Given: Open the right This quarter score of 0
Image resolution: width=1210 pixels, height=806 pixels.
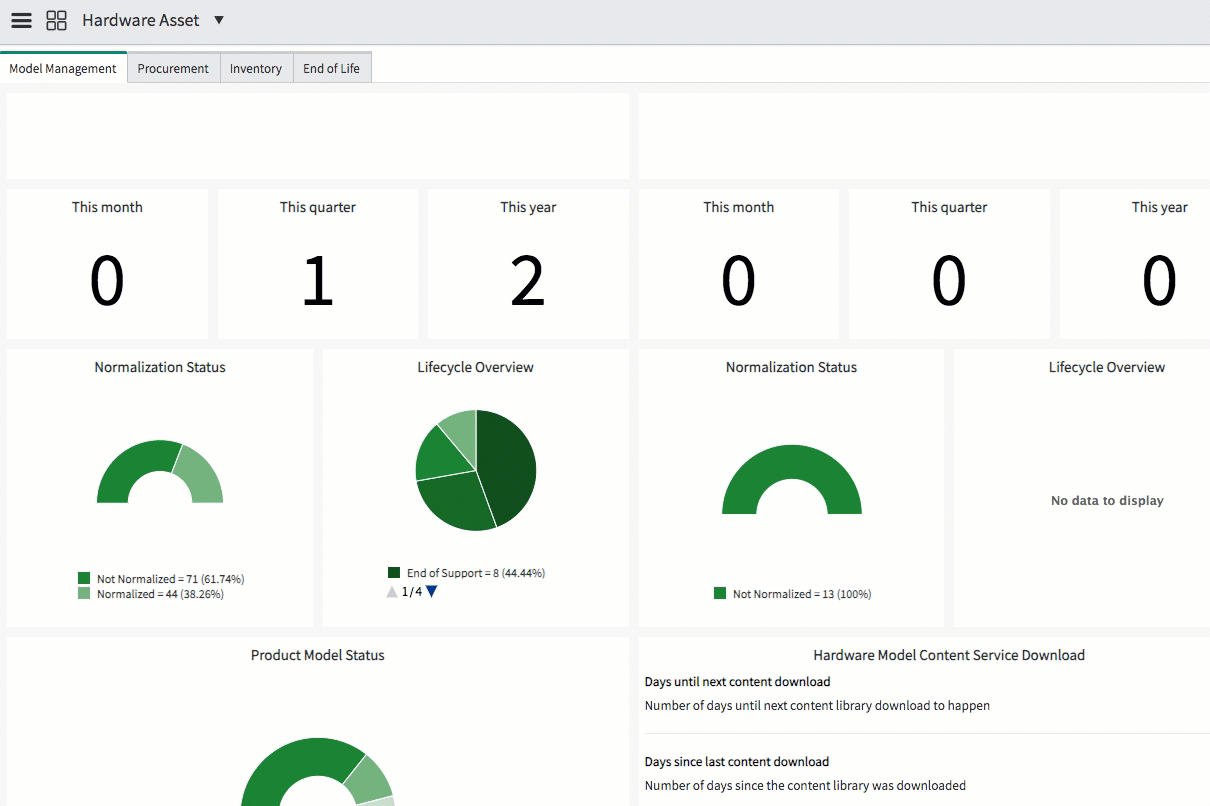Looking at the screenshot, I should click(949, 281).
